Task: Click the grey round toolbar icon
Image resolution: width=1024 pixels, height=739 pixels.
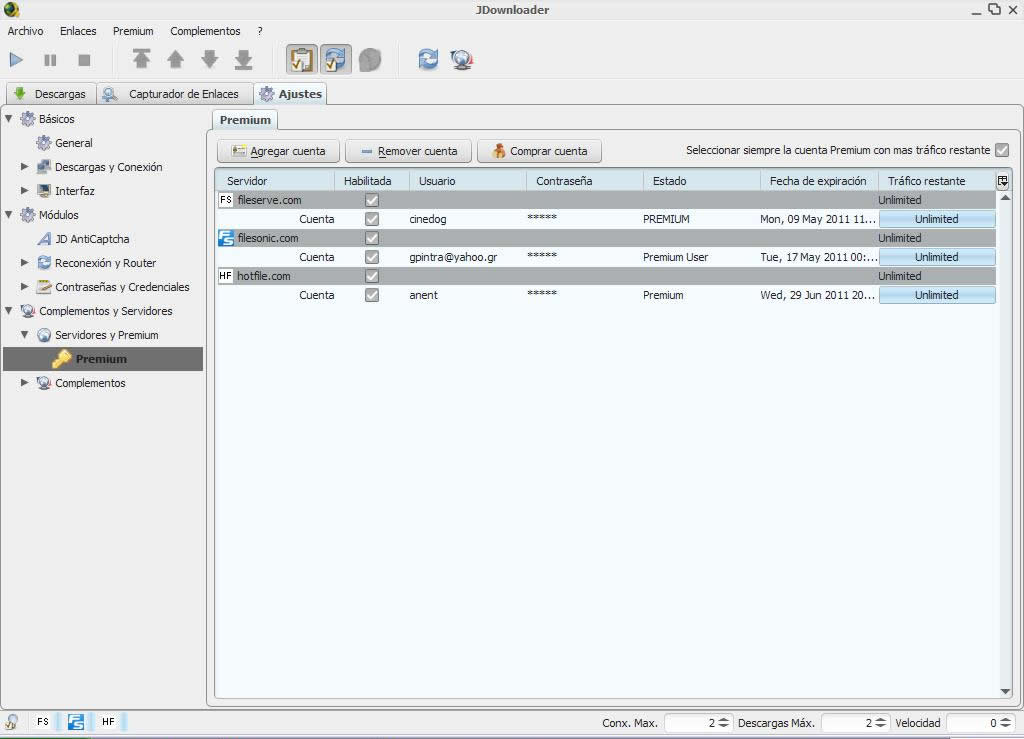Action: click(370, 60)
